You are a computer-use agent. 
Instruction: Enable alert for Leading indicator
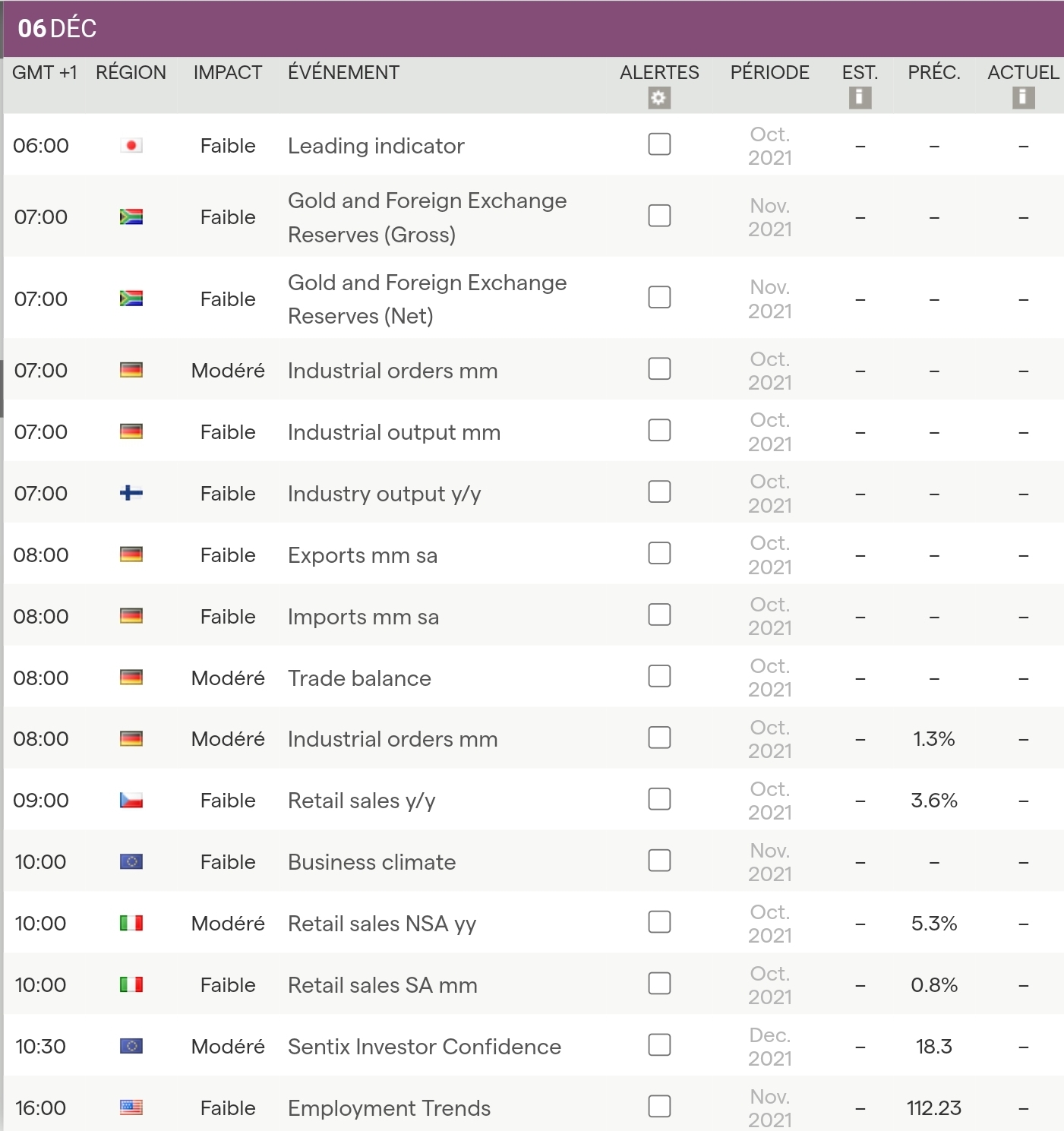(x=659, y=144)
